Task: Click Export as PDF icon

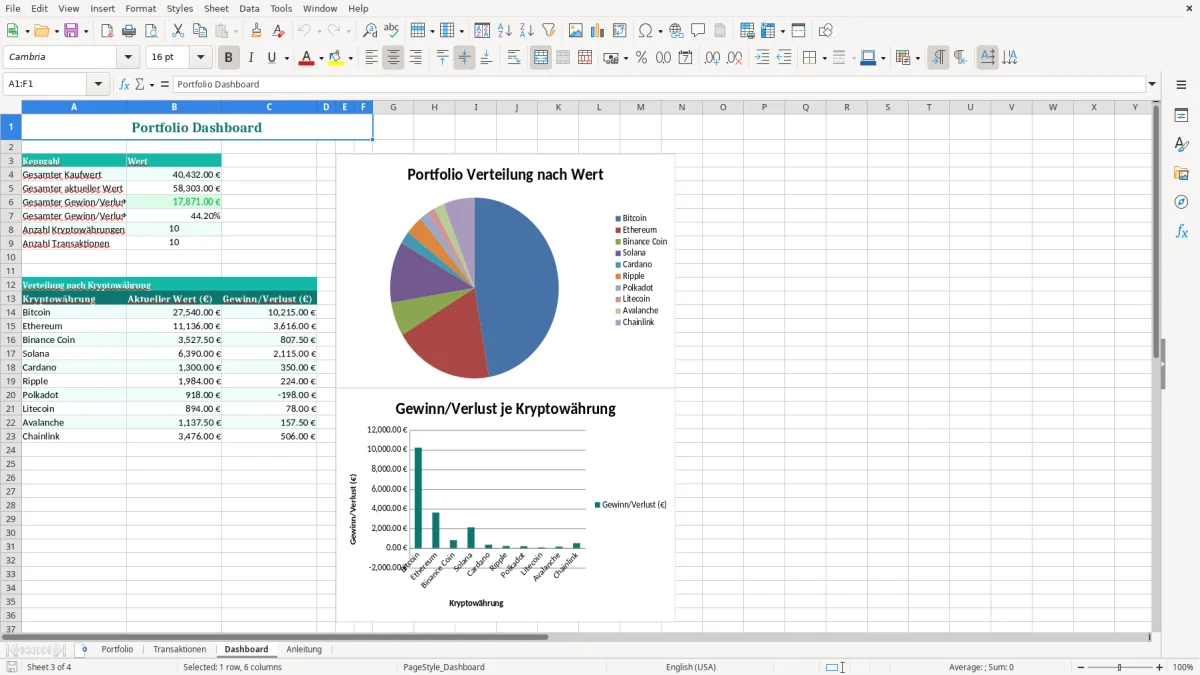Action: pos(107,31)
